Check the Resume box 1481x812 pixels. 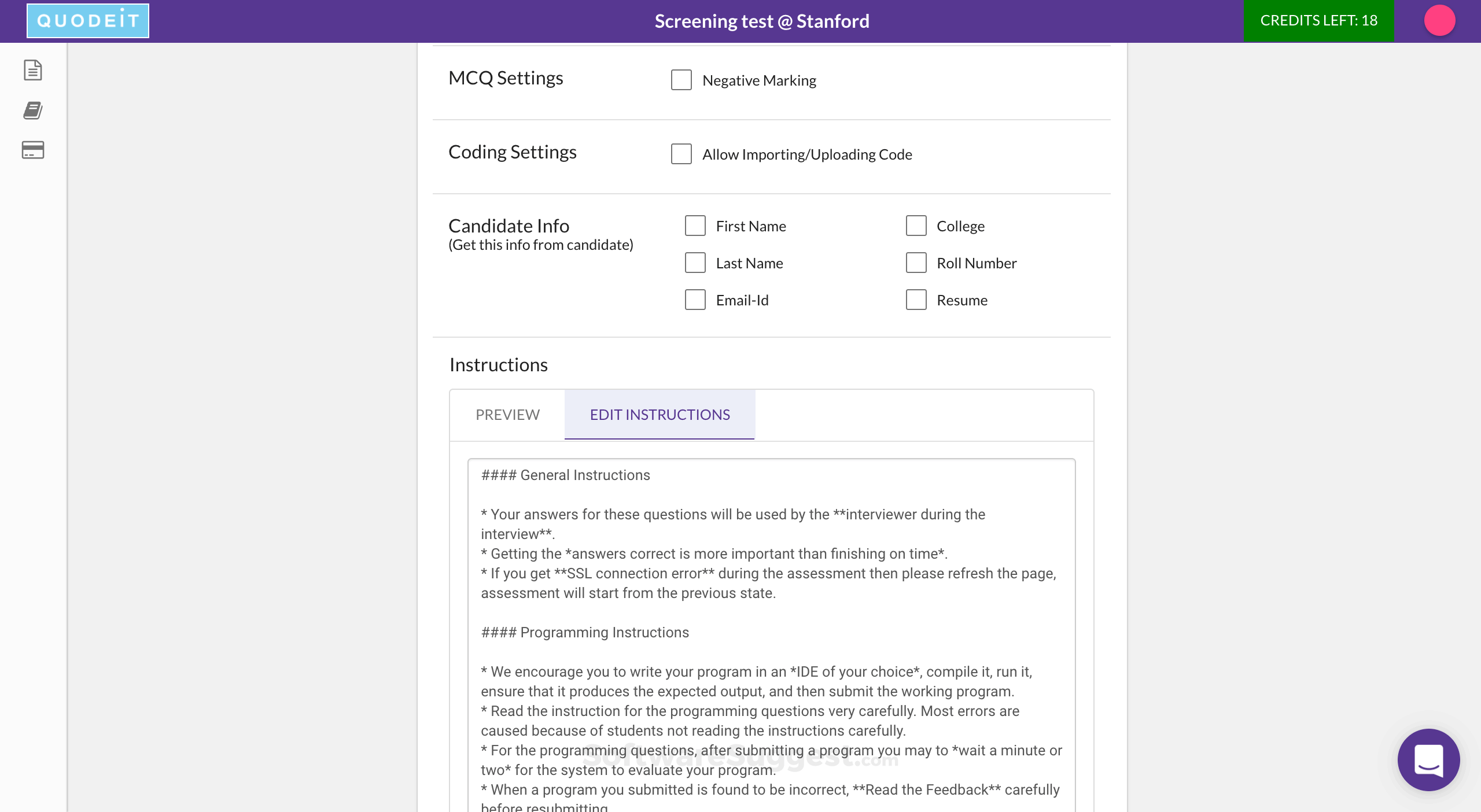916,300
